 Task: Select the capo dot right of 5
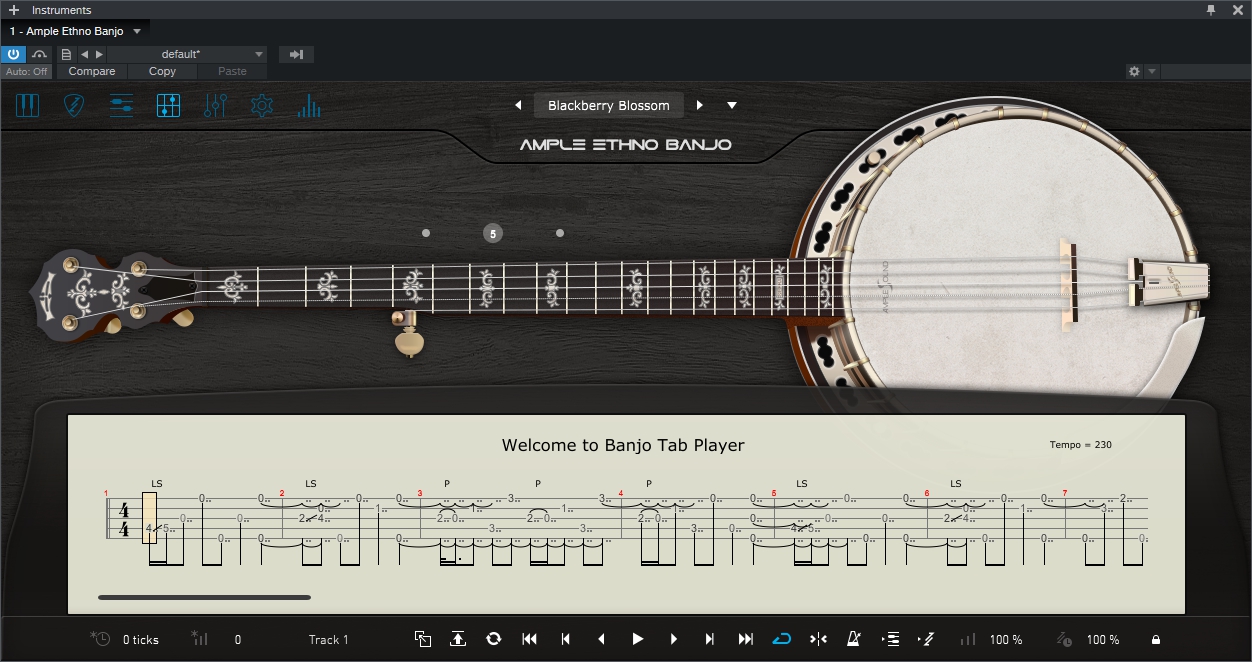pos(559,233)
